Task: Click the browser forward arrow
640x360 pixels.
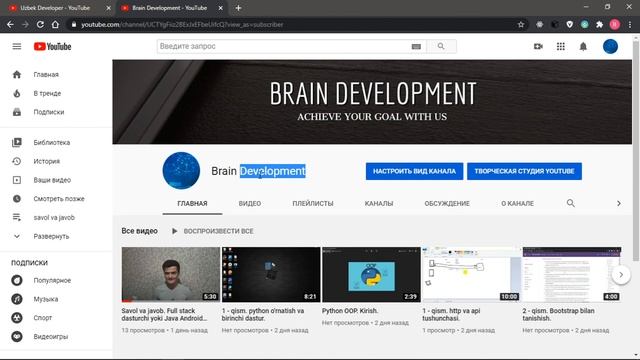Action: point(25,24)
